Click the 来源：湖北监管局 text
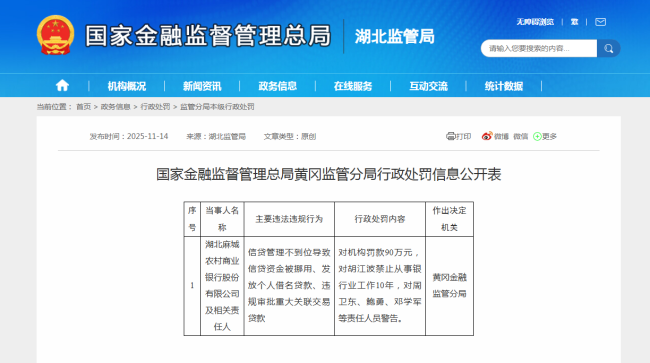 (216, 136)
